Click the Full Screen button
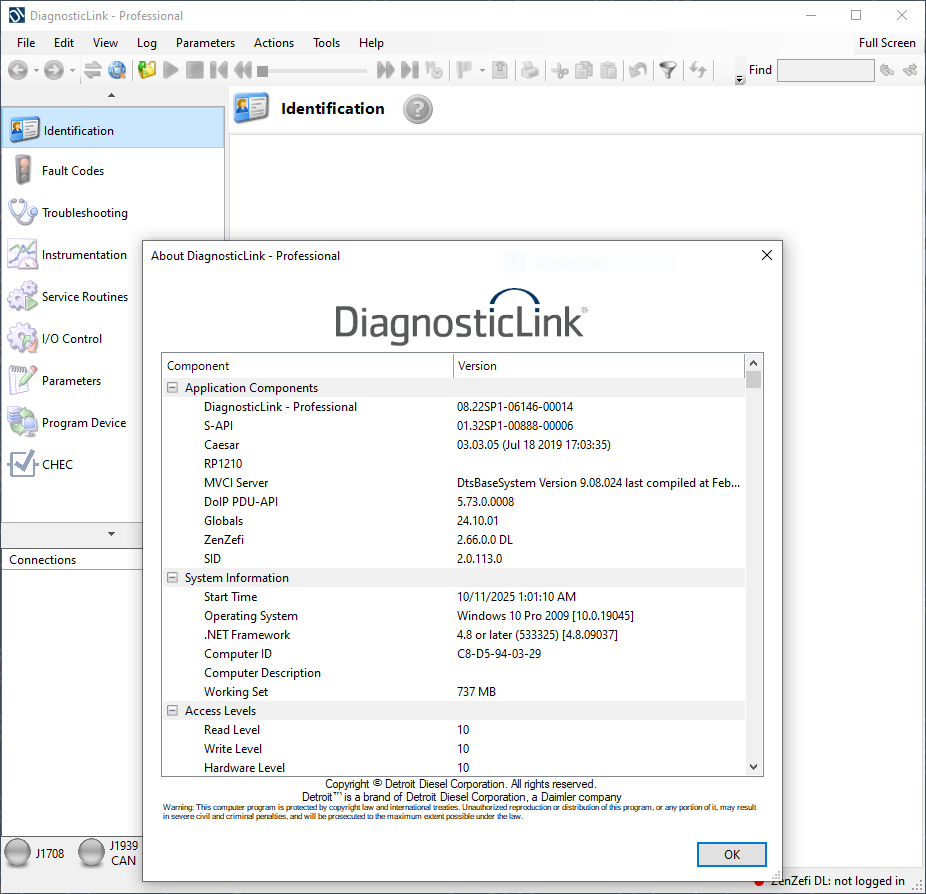This screenshot has width=926, height=894. 887,43
